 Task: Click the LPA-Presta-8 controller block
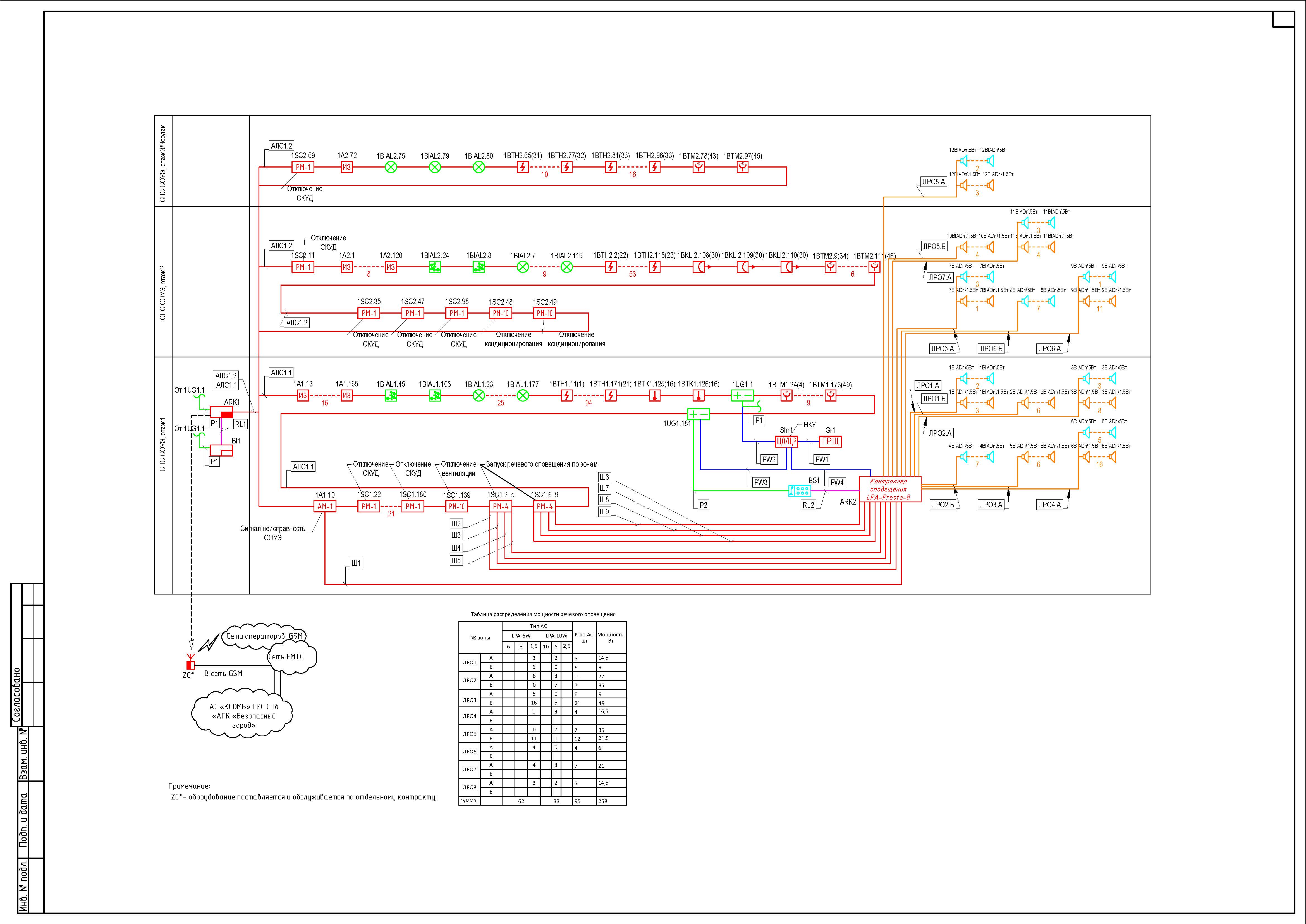tap(890, 489)
